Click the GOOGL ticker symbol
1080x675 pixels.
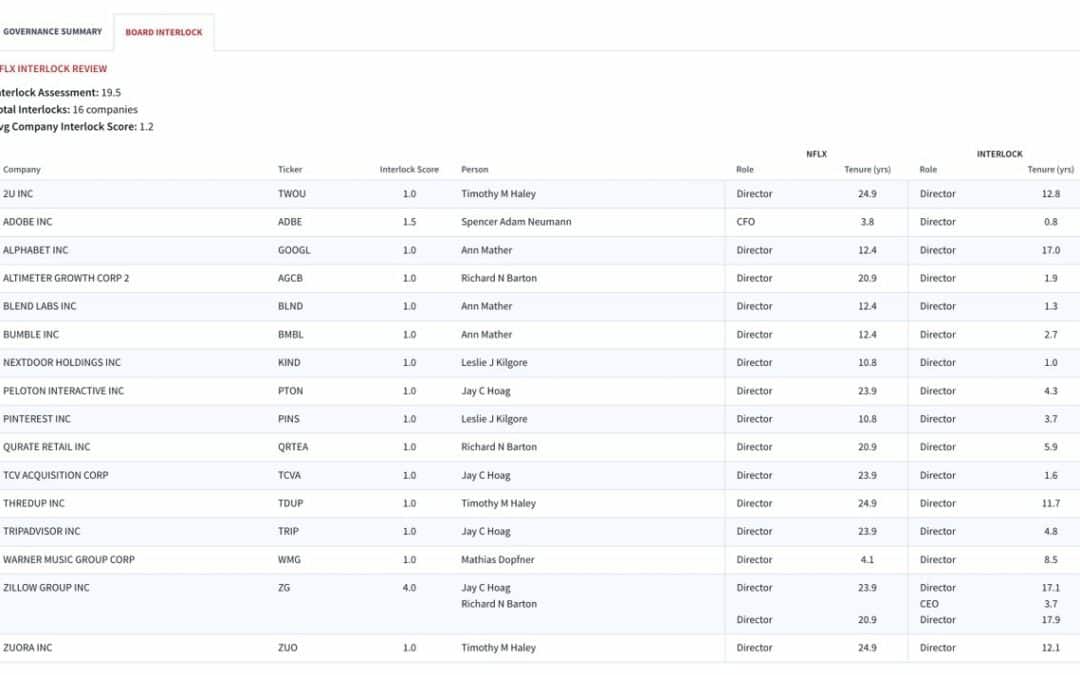point(294,250)
